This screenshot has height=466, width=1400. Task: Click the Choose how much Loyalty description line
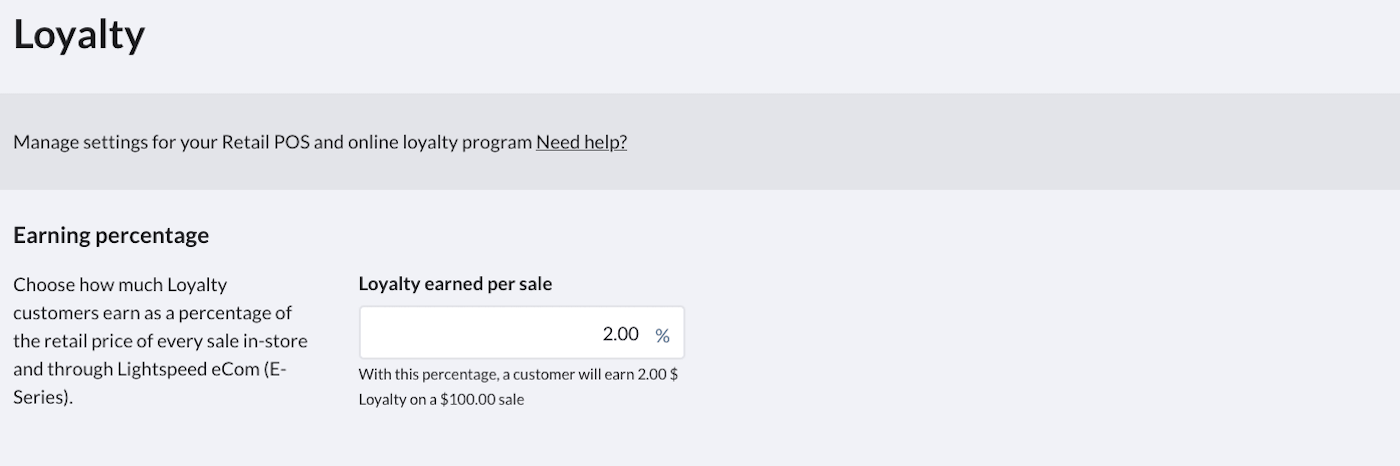[120, 285]
